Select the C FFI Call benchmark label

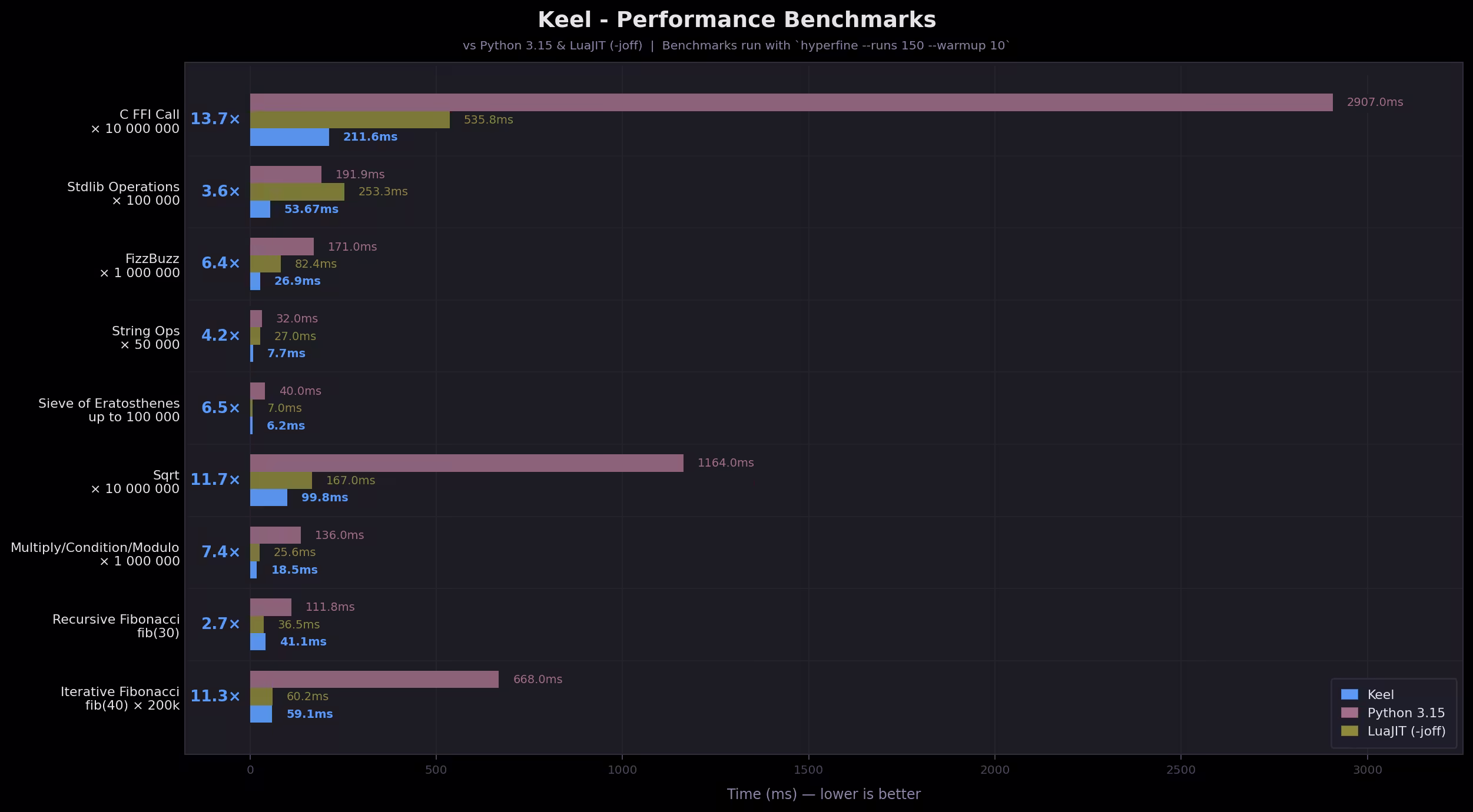(x=135, y=122)
